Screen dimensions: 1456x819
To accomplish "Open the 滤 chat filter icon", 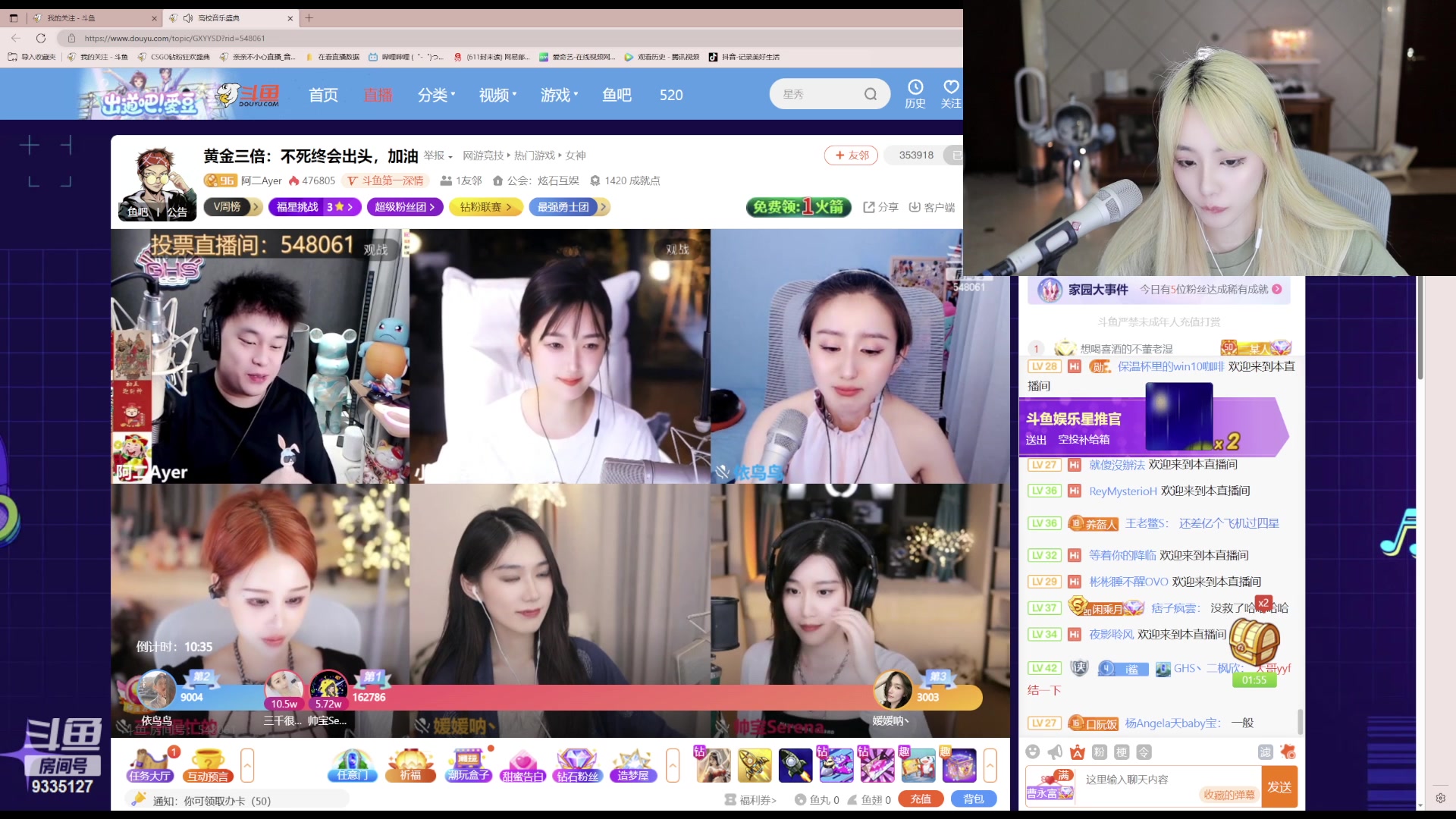I will (x=1265, y=752).
